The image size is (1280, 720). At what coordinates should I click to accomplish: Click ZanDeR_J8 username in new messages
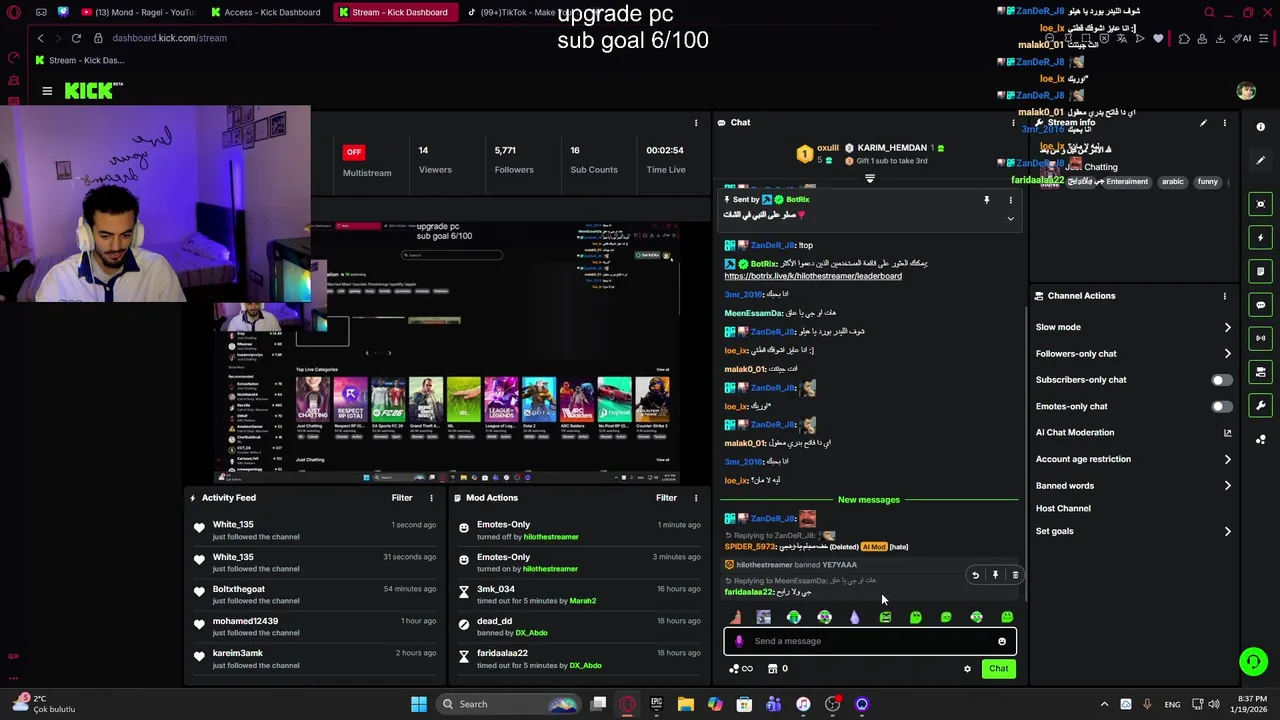click(772, 519)
